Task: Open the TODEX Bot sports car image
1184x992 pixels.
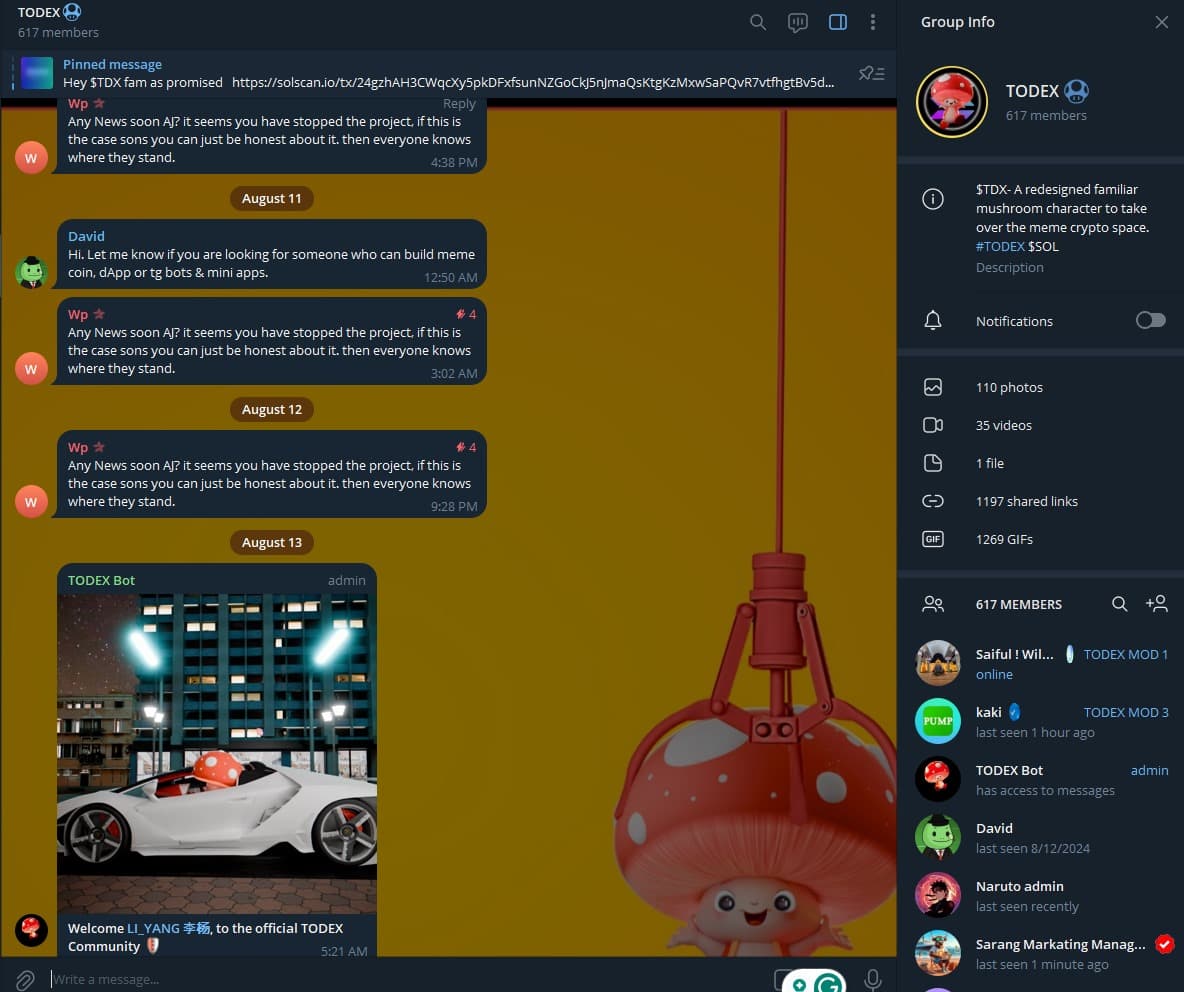Action: [217, 753]
